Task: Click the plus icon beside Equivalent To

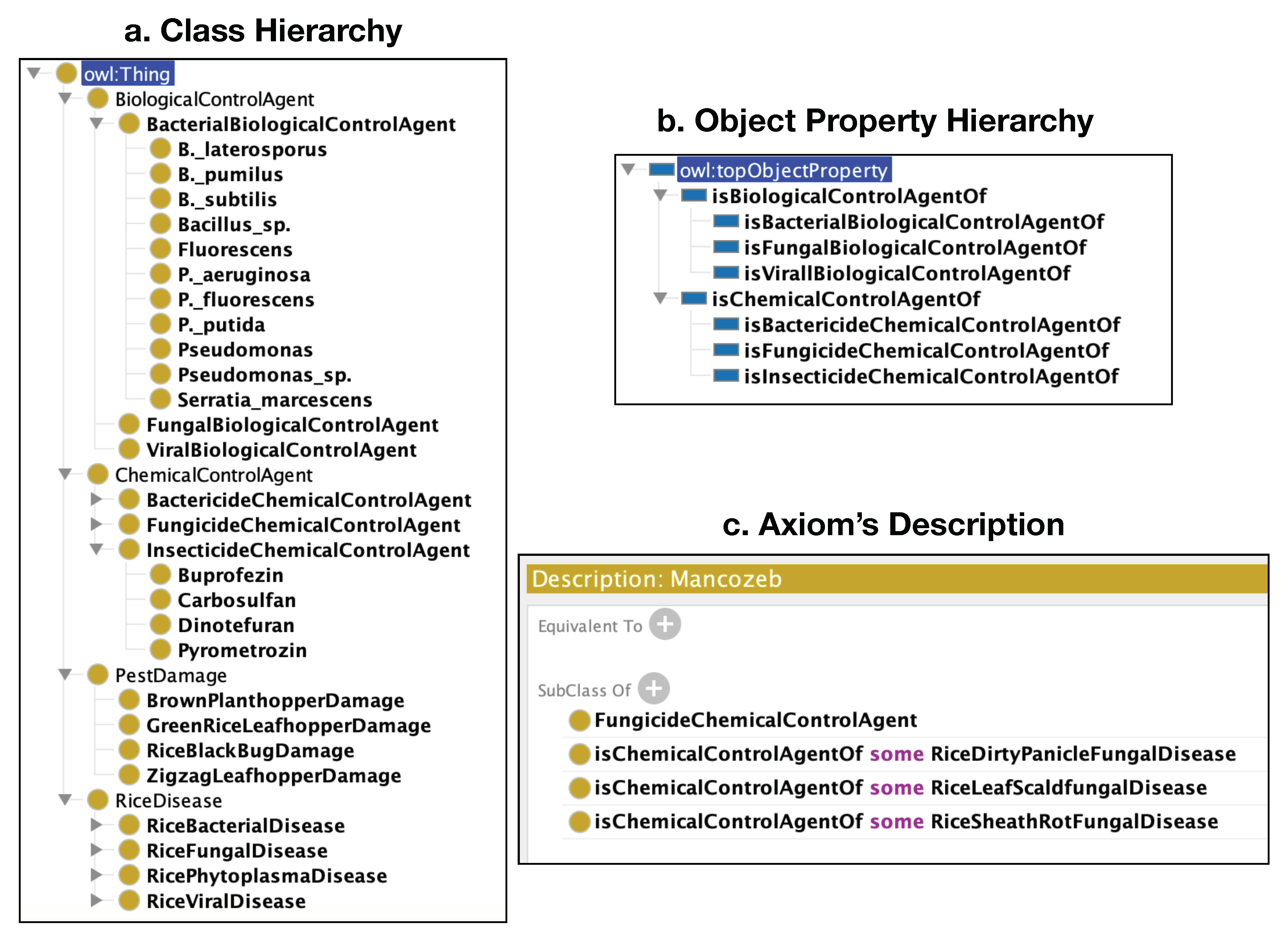Action: click(x=664, y=624)
